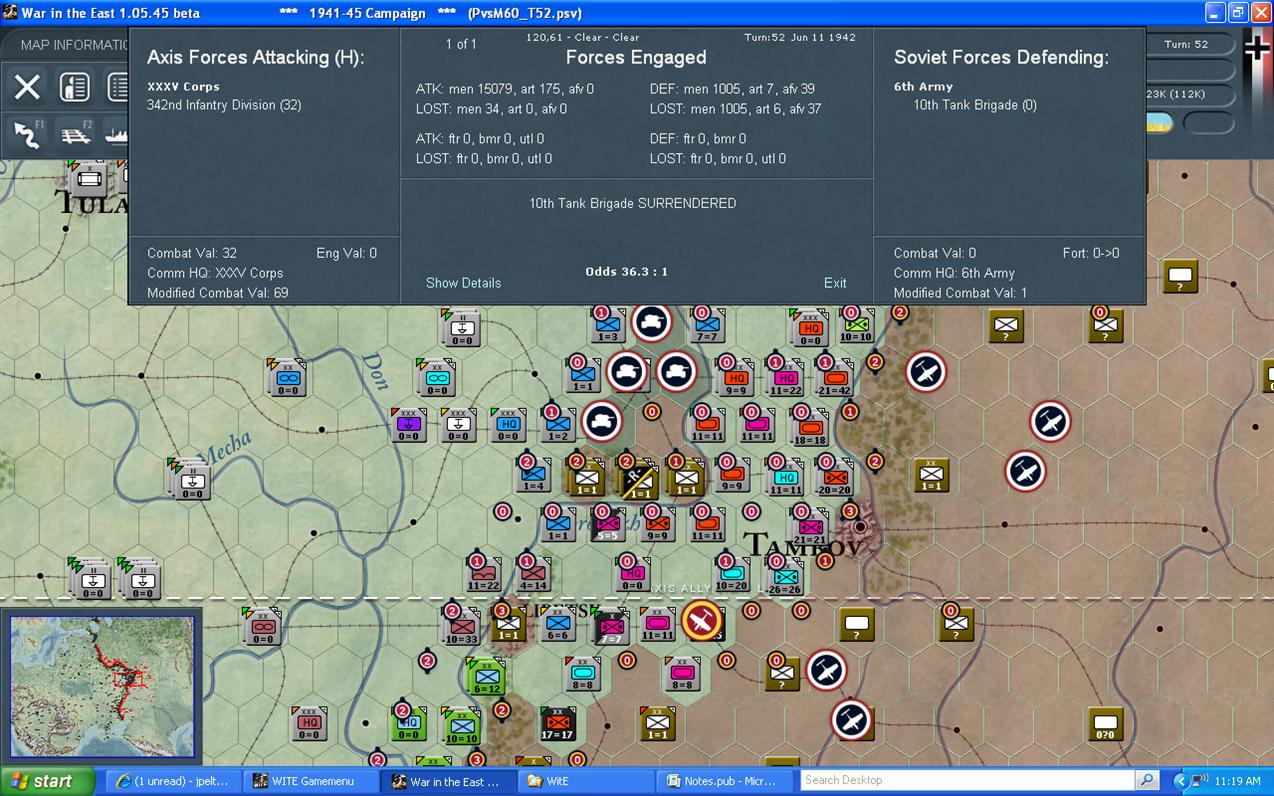This screenshot has height=796, width=1274.
Task: Click the red bomber air mission marker
Action: (702, 621)
